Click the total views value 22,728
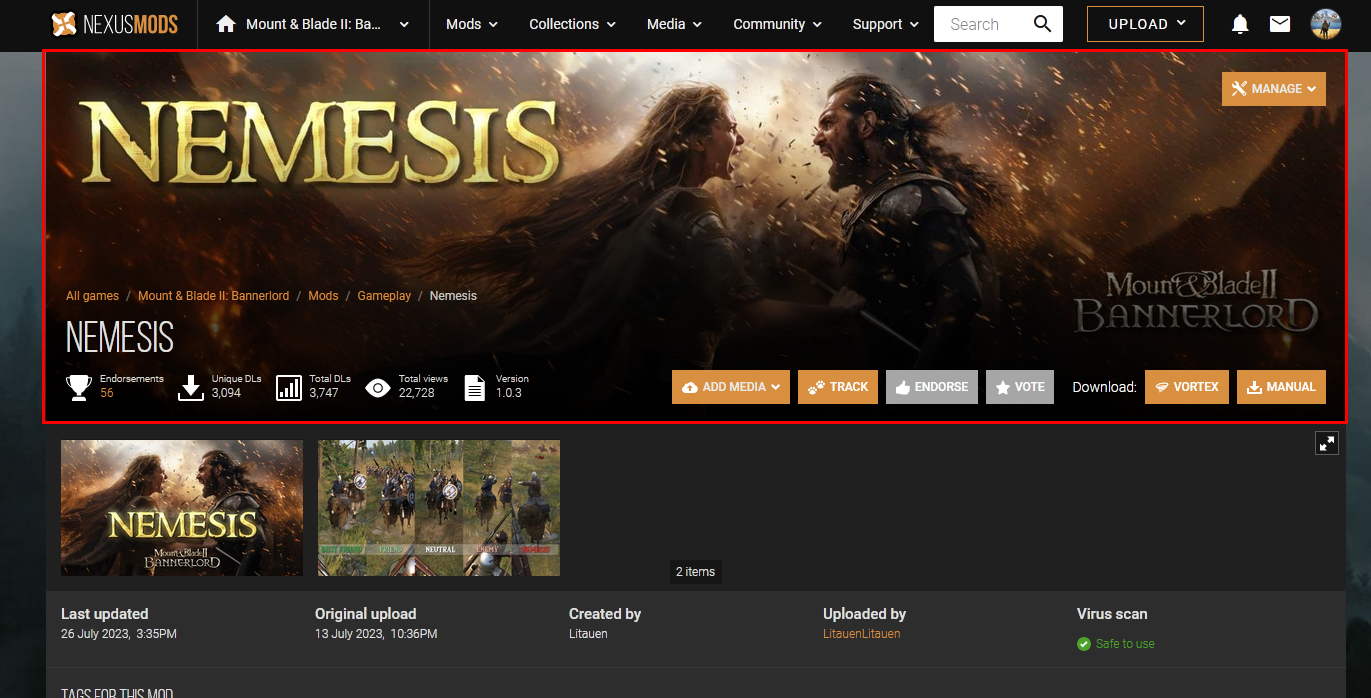This screenshot has height=698, width=1371. (x=417, y=393)
